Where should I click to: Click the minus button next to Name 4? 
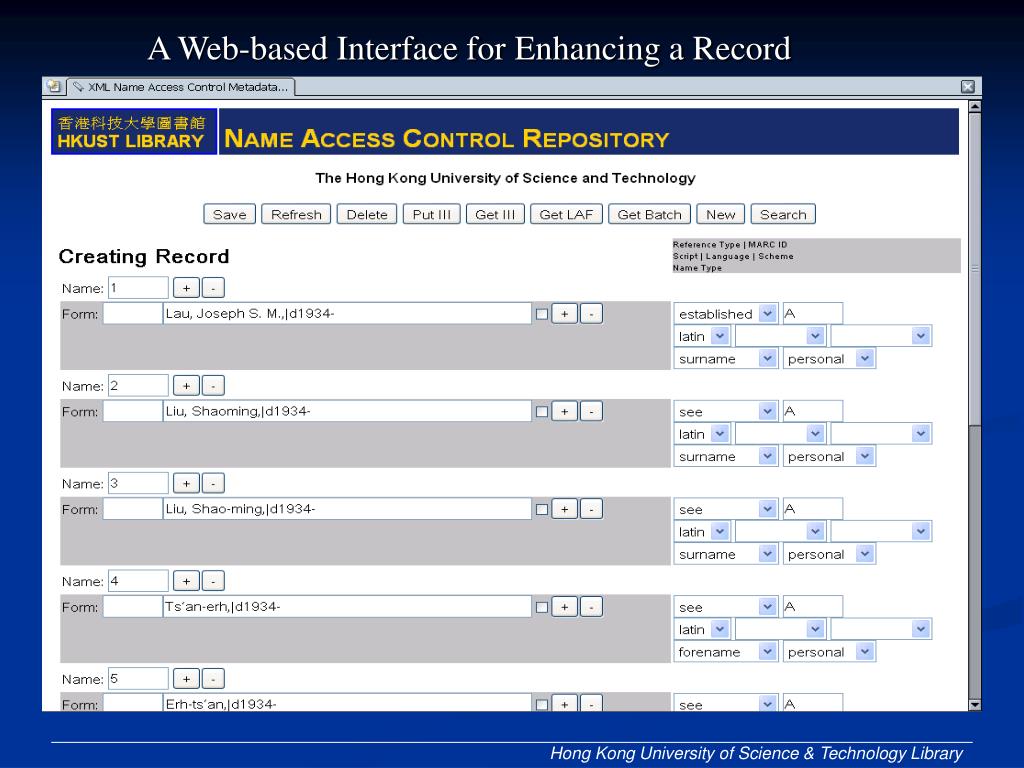pyautogui.click(x=213, y=581)
